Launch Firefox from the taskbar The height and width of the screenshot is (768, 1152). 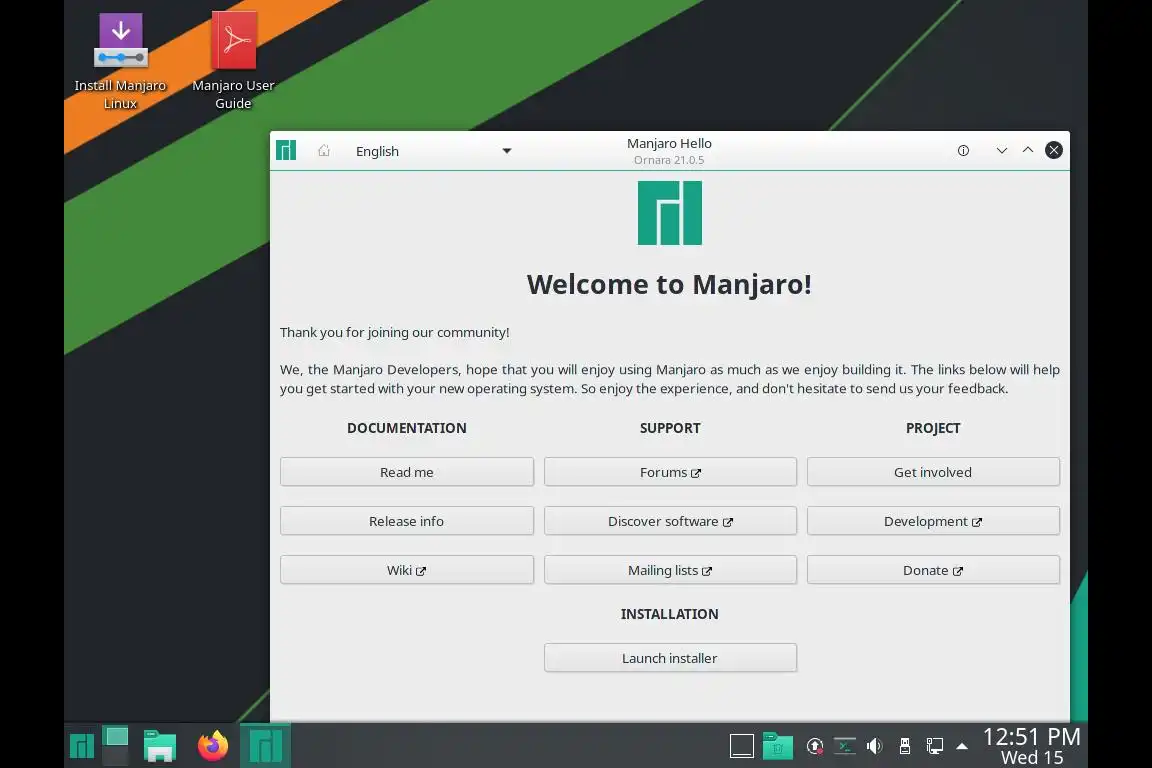click(x=213, y=746)
